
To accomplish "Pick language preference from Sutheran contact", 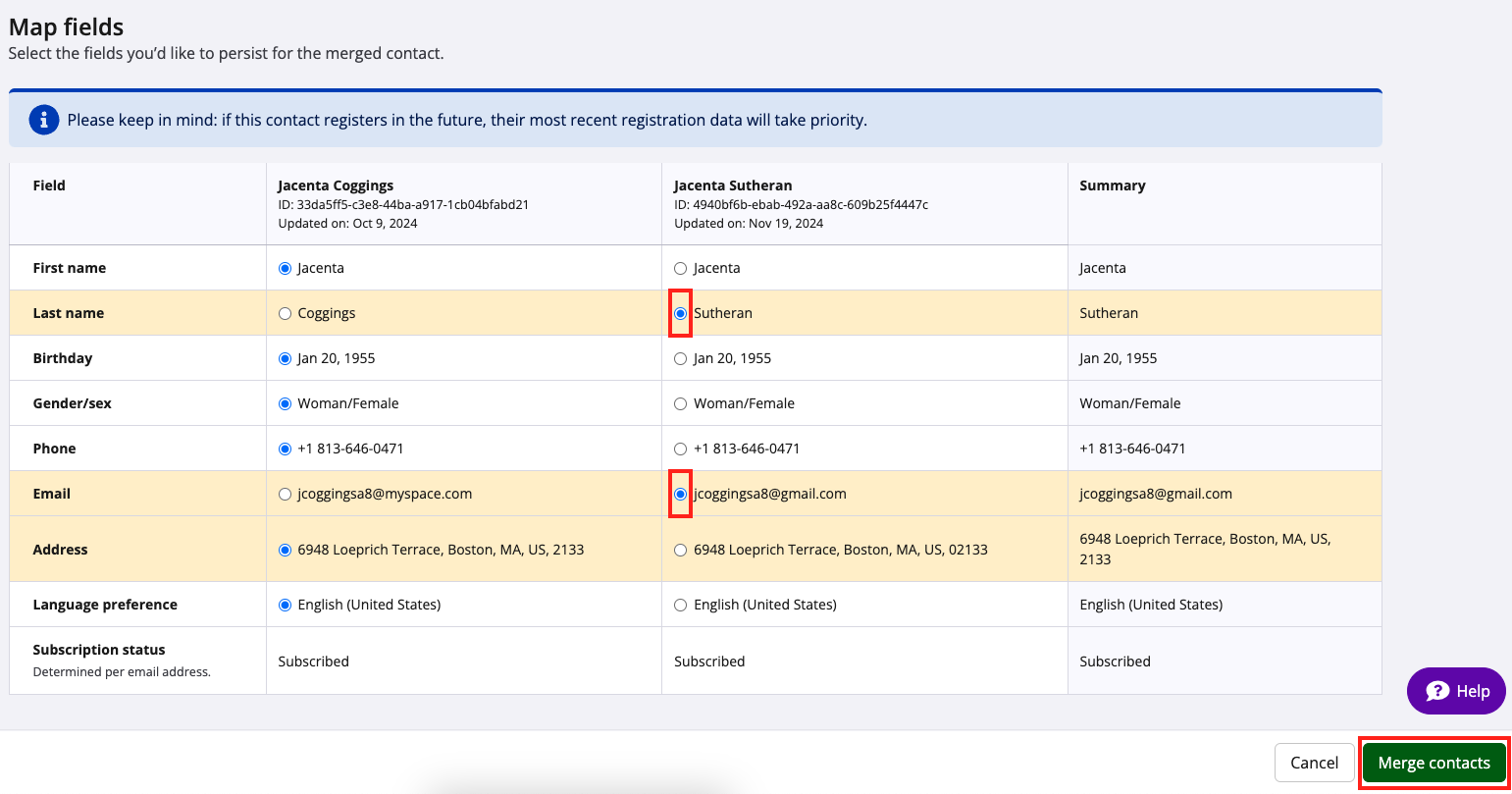I will [x=681, y=605].
